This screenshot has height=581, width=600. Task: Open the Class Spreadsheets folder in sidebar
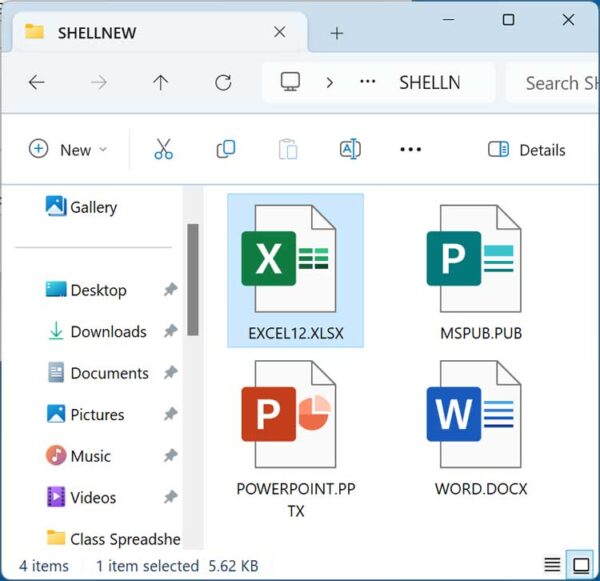[113, 539]
